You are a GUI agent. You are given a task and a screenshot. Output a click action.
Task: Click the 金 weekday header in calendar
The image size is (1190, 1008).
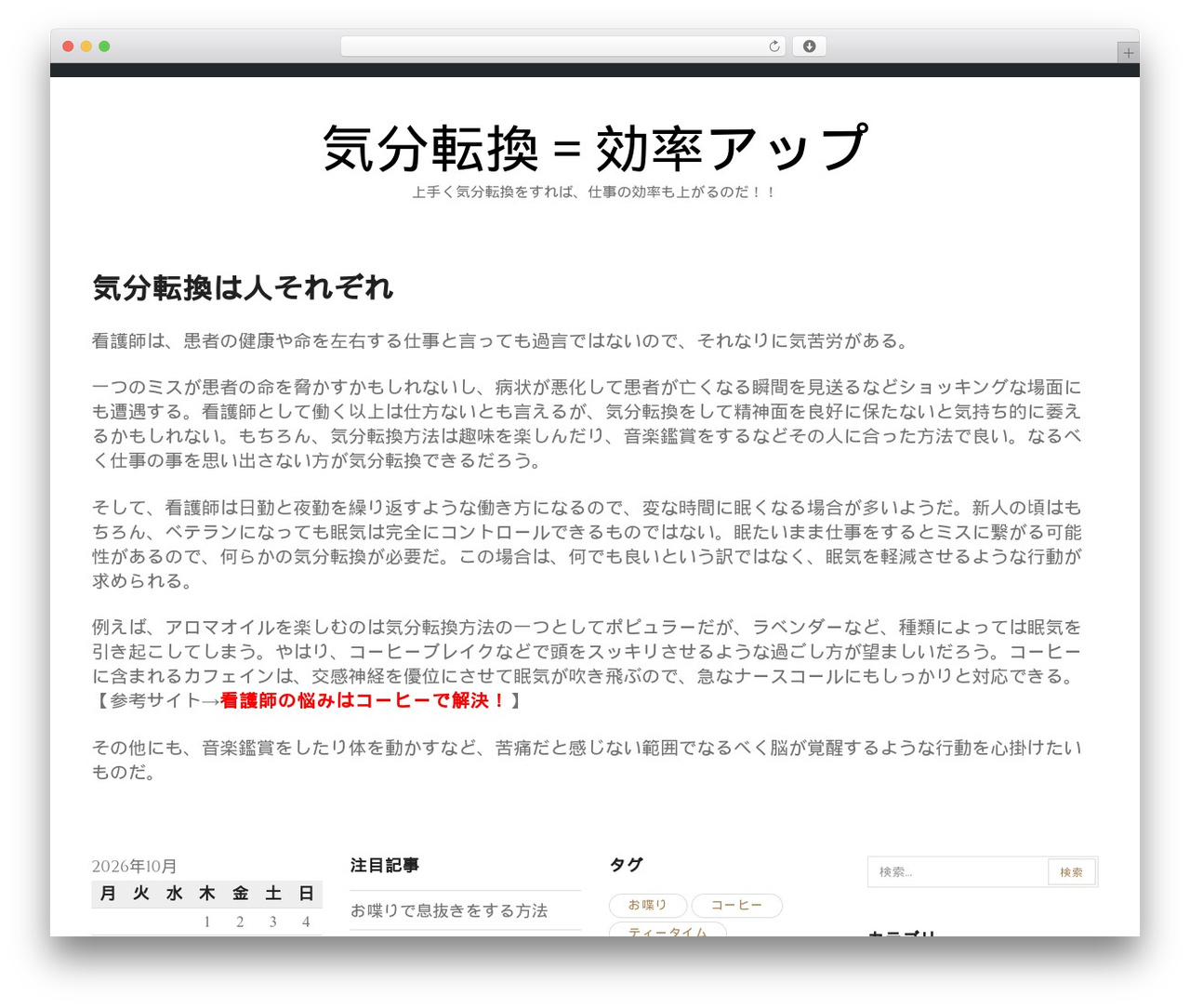pos(240,894)
